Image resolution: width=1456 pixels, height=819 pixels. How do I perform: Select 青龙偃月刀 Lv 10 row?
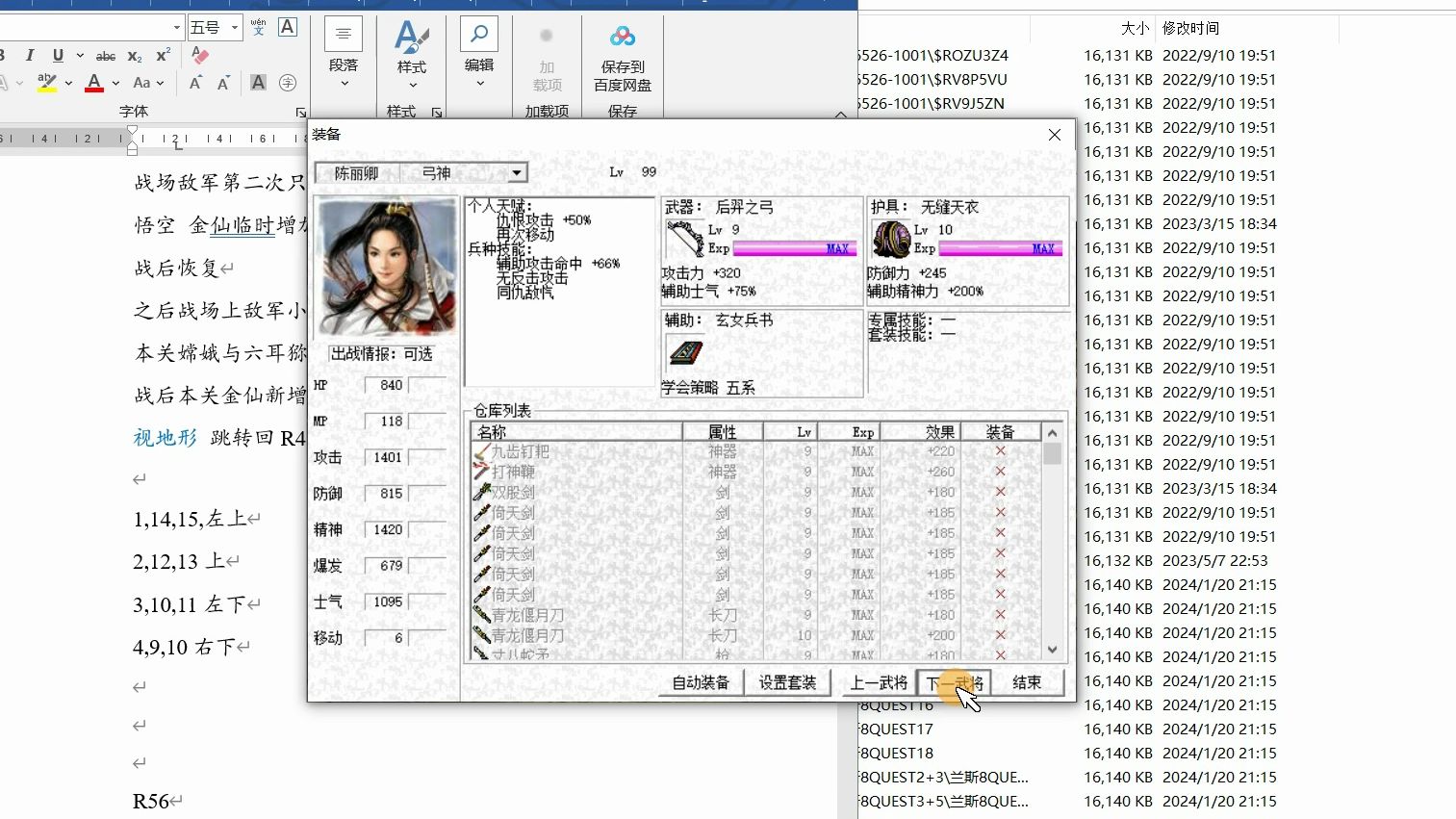[x=755, y=635]
